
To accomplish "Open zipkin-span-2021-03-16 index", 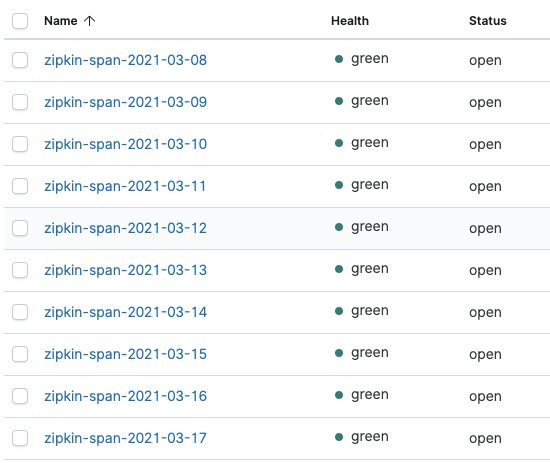I will tap(126, 396).
